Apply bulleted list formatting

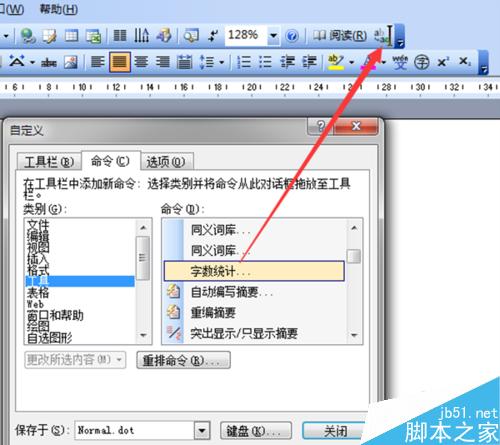pos(265,62)
